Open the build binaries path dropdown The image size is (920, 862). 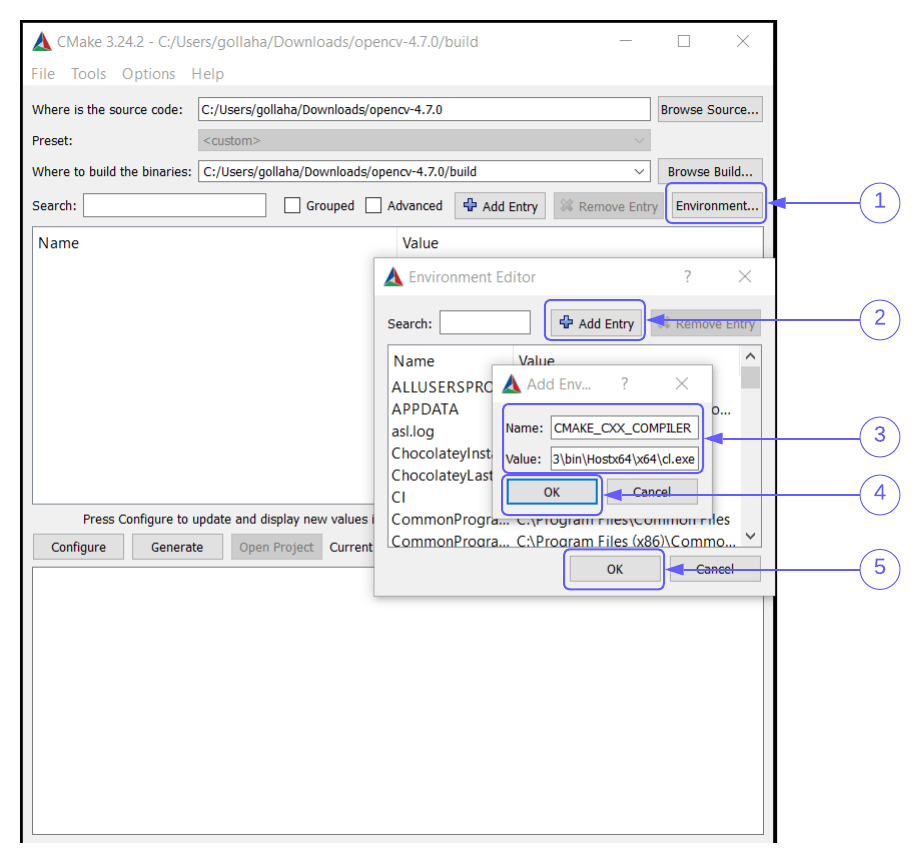point(639,171)
